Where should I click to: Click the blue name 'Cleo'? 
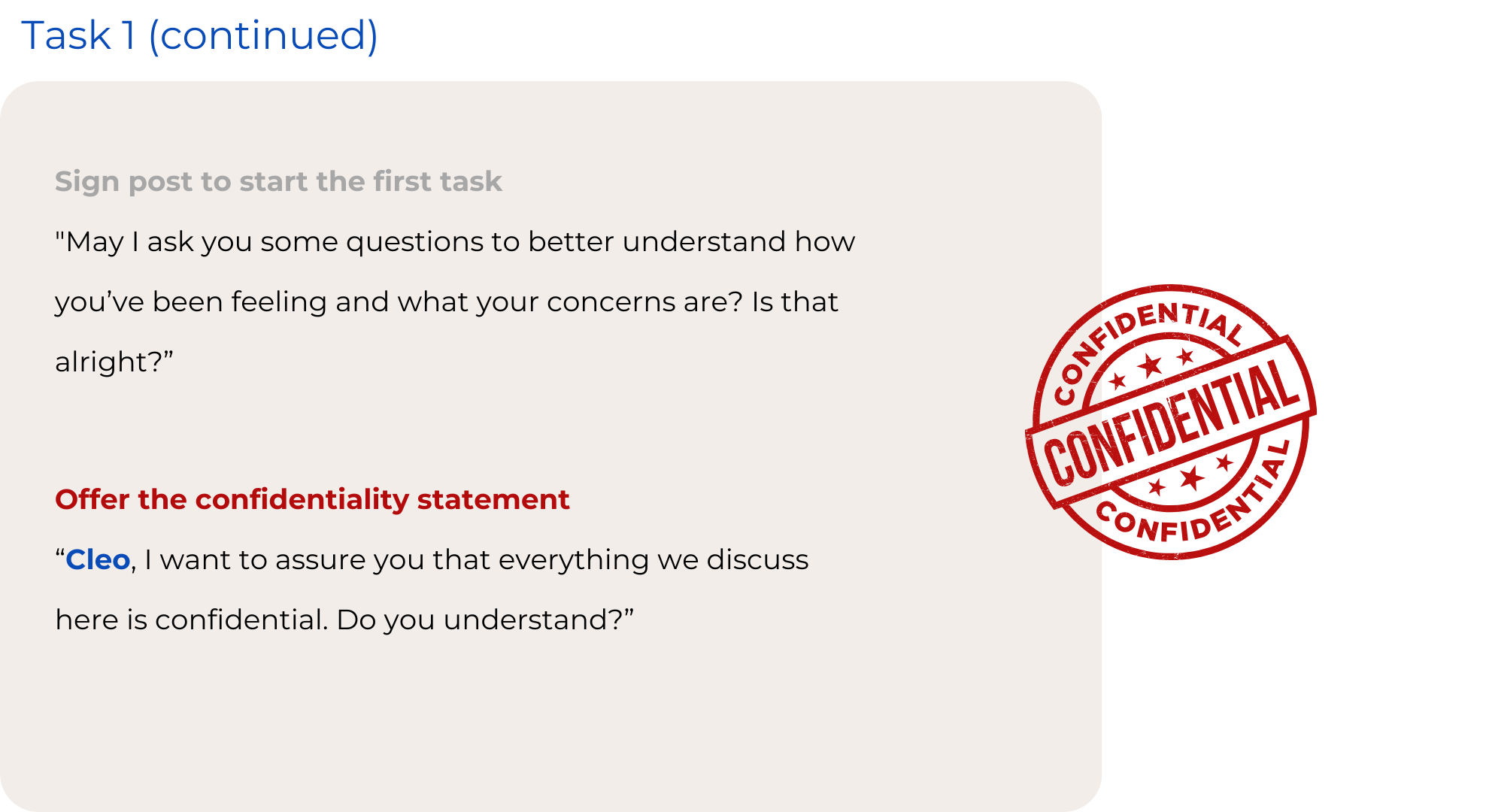(98, 559)
